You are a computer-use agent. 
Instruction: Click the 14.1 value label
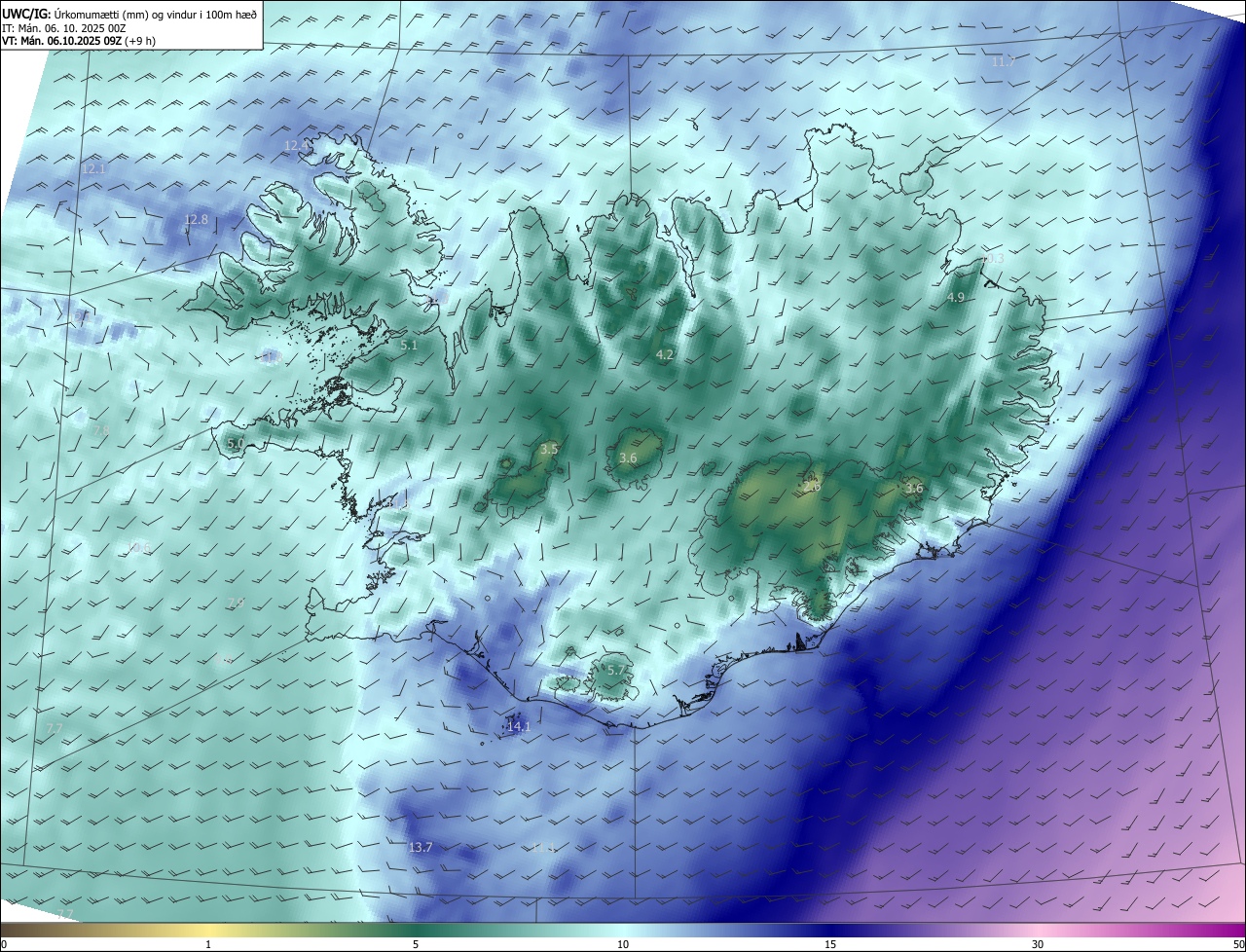coord(519,727)
